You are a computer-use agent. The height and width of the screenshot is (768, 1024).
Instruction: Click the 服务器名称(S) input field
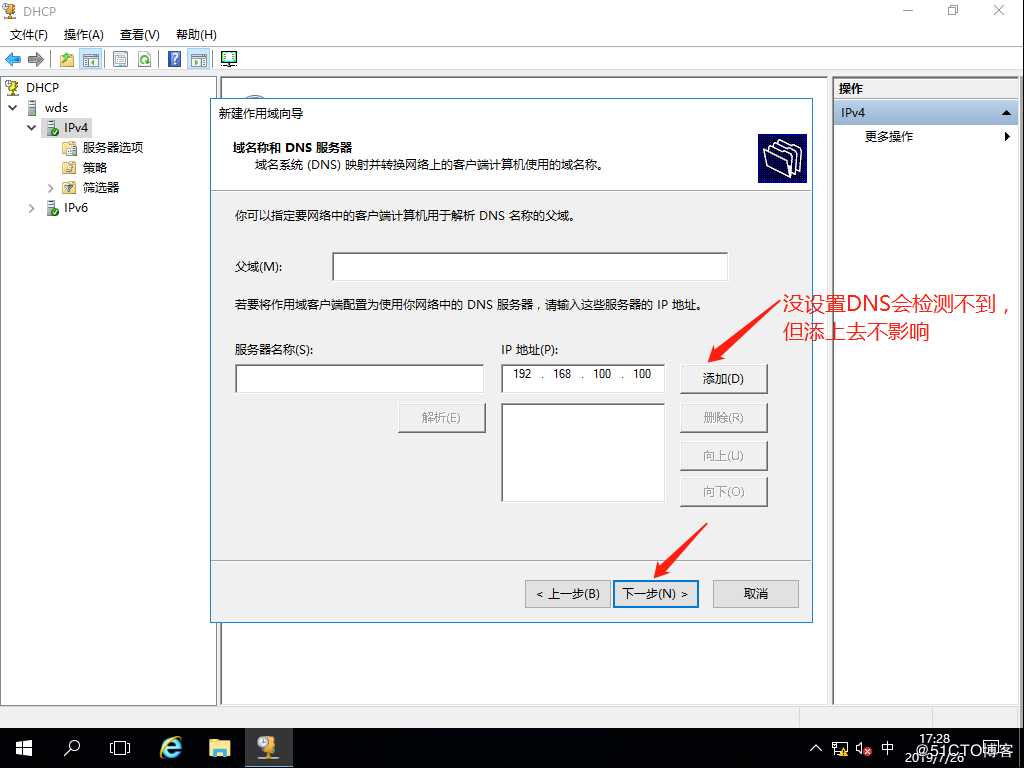359,379
